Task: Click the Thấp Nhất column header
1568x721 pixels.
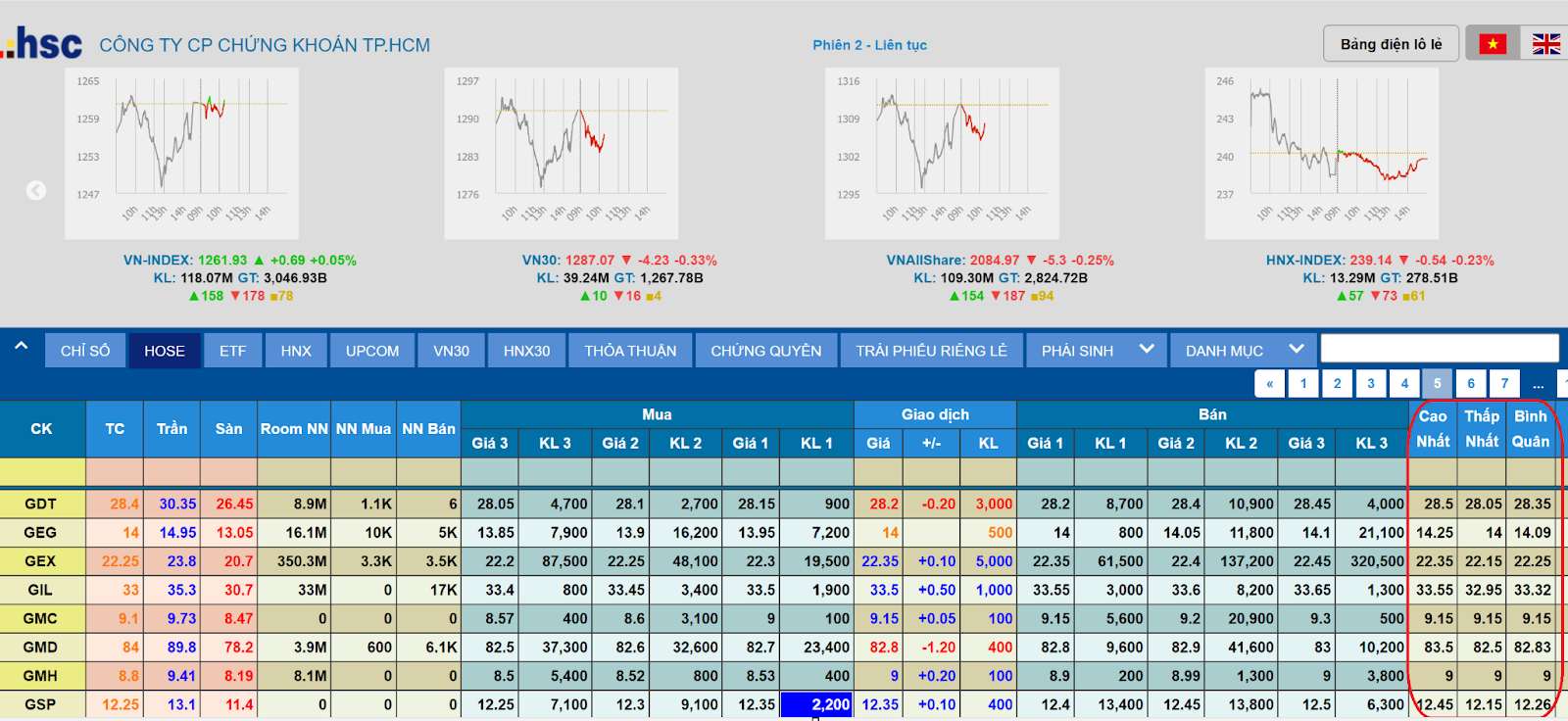Action: (1482, 429)
